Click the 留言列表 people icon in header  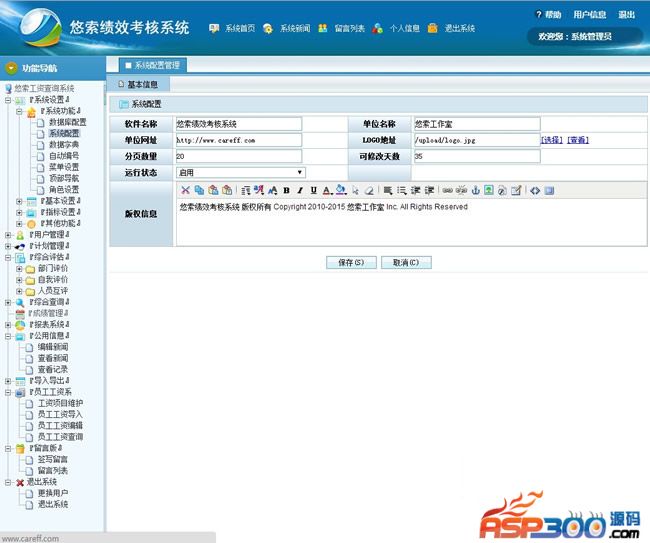(323, 28)
